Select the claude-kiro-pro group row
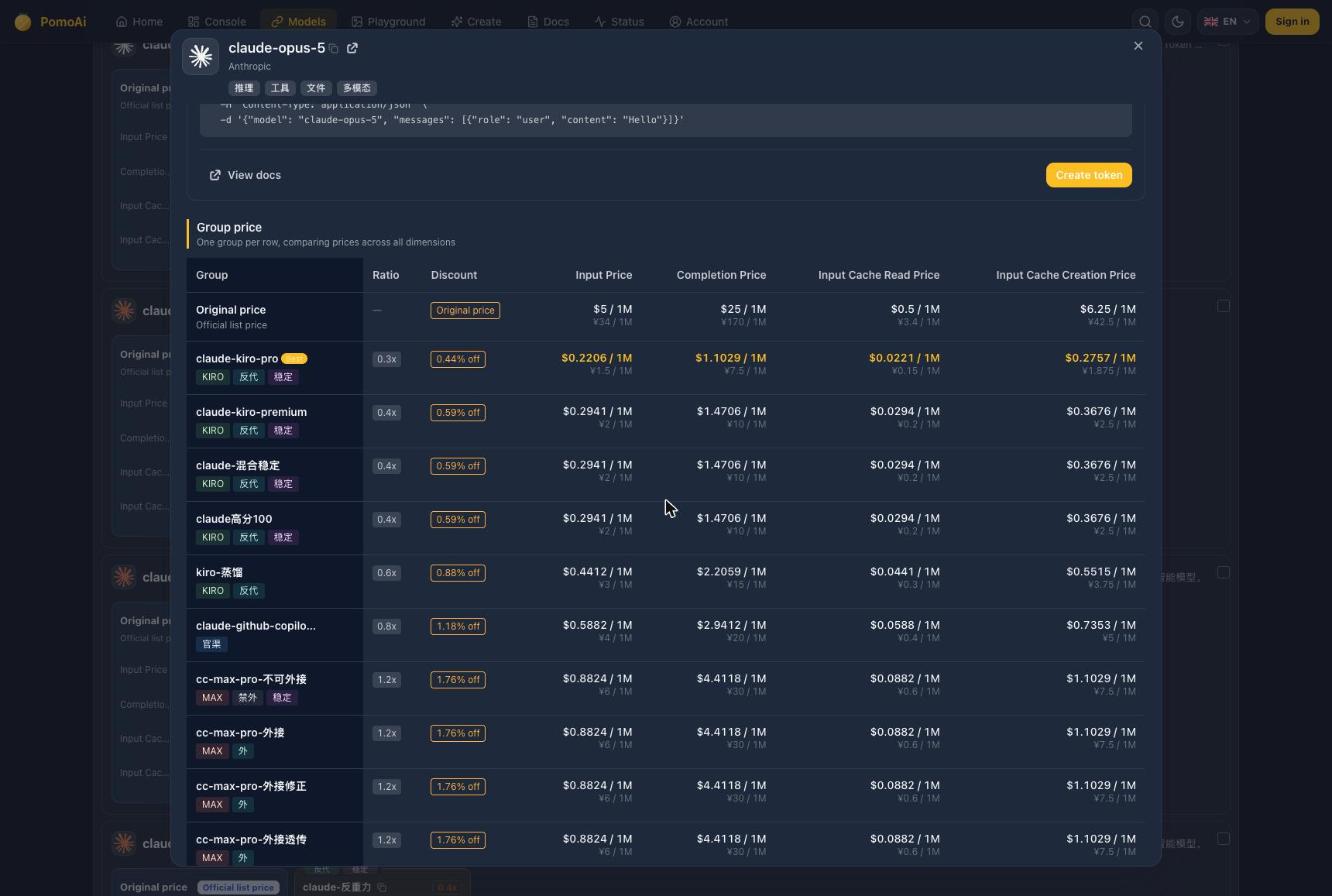Image resolution: width=1332 pixels, height=896 pixels. click(665, 367)
